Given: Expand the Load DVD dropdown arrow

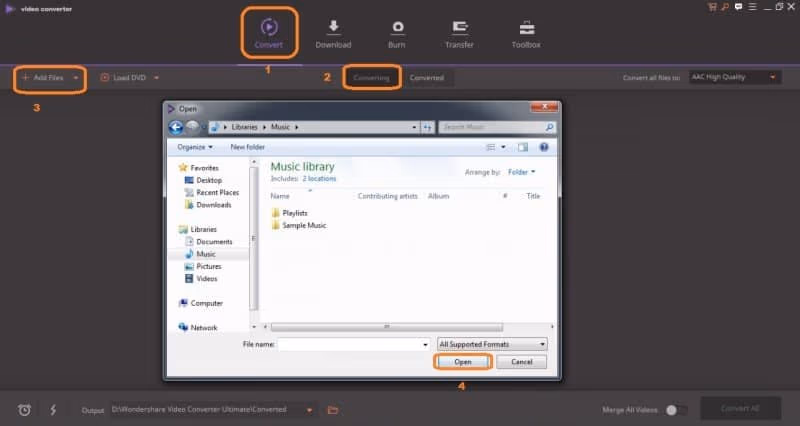Looking at the screenshot, I should (x=156, y=78).
